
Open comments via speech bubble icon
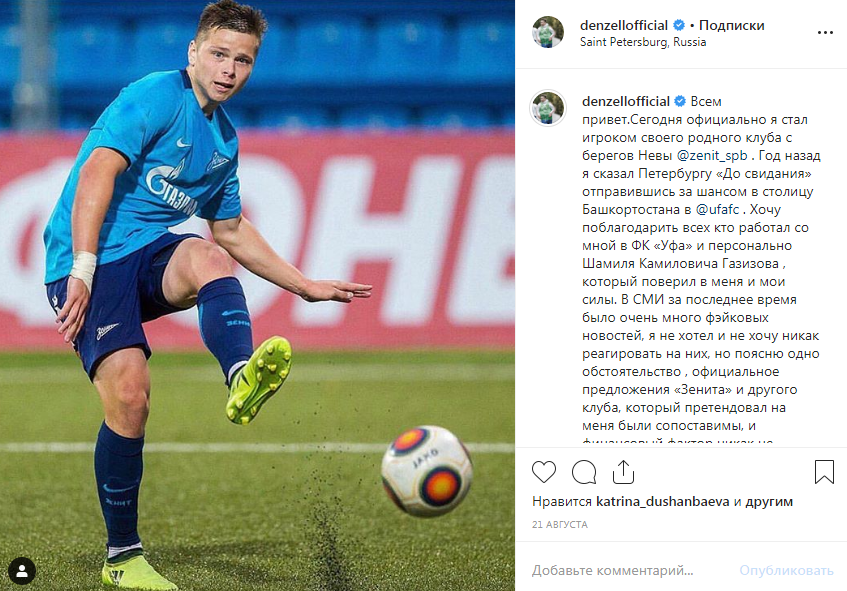tap(584, 472)
